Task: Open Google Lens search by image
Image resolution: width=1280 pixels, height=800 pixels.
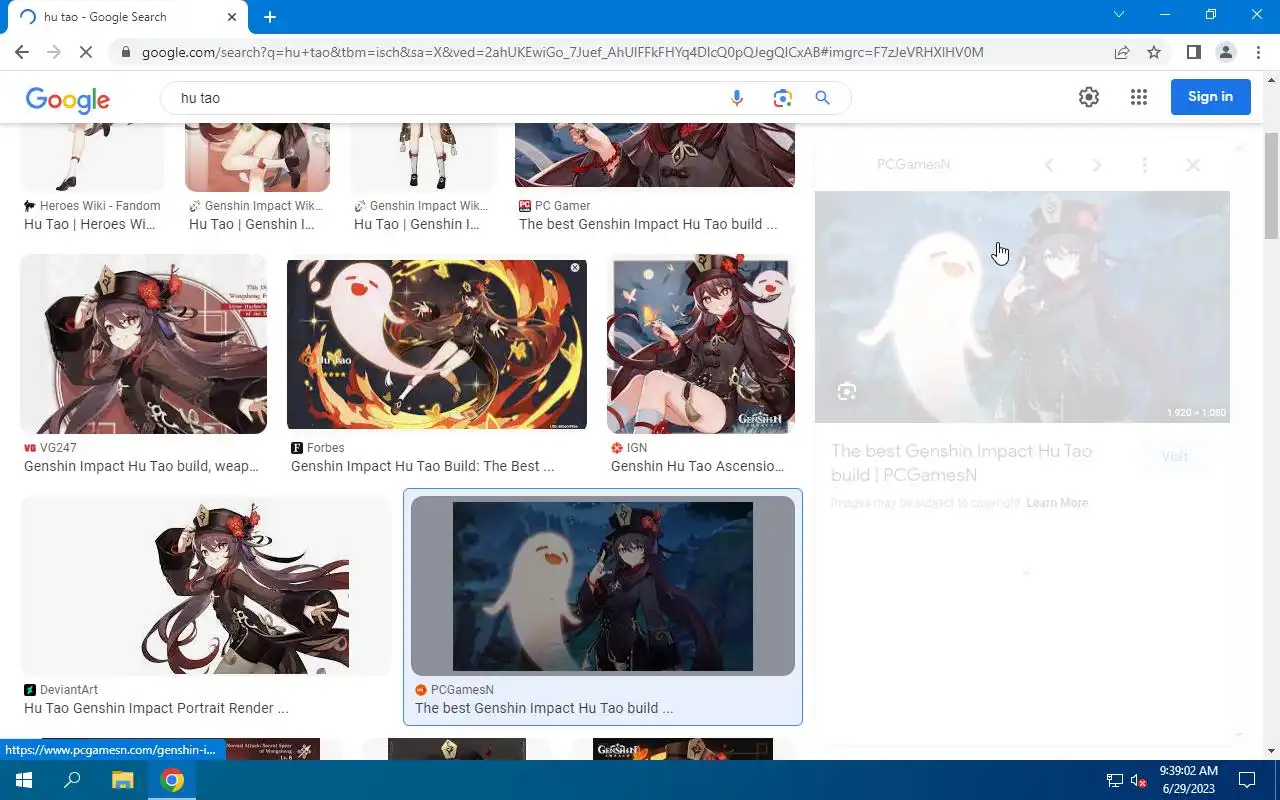Action: [782, 98]
